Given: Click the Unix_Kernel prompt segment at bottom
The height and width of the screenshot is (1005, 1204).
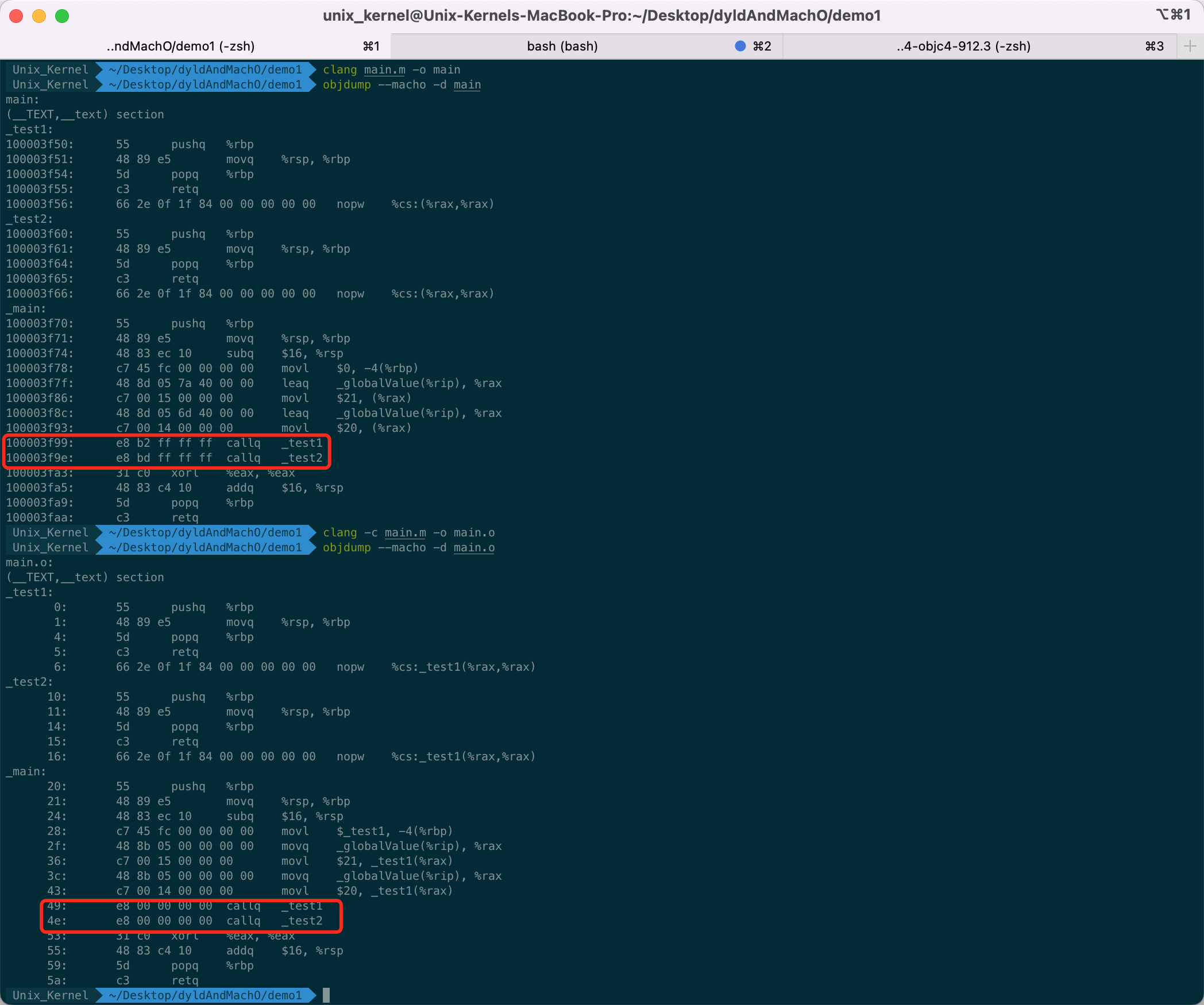Looking at the screenshot, I should 51,995.
